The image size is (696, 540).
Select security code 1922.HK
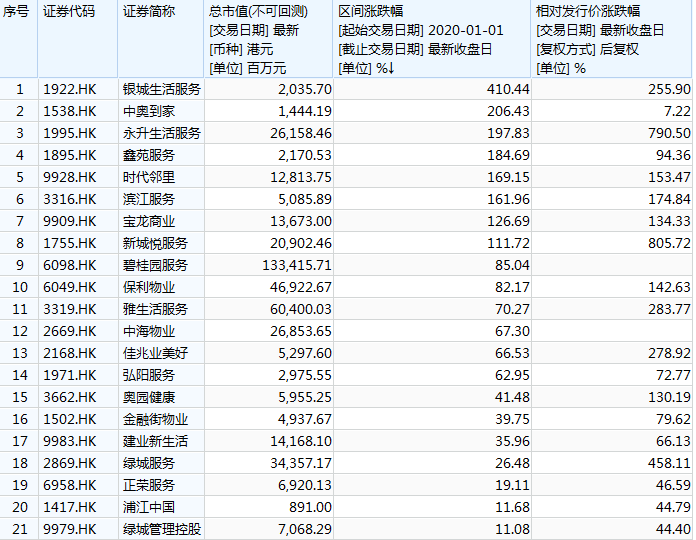(70, 89)
